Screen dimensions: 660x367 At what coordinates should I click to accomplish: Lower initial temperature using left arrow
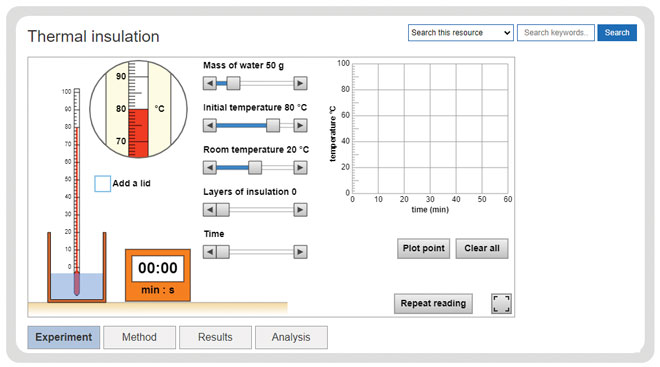coord(209,125)
